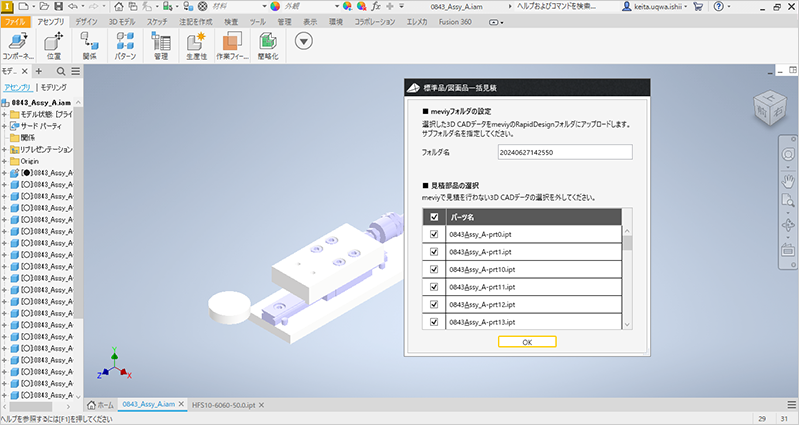Viewport: 799px width, 425px height.
Task: Open the circular ribbon dropdown arrow button
Action: pos(304,41)
